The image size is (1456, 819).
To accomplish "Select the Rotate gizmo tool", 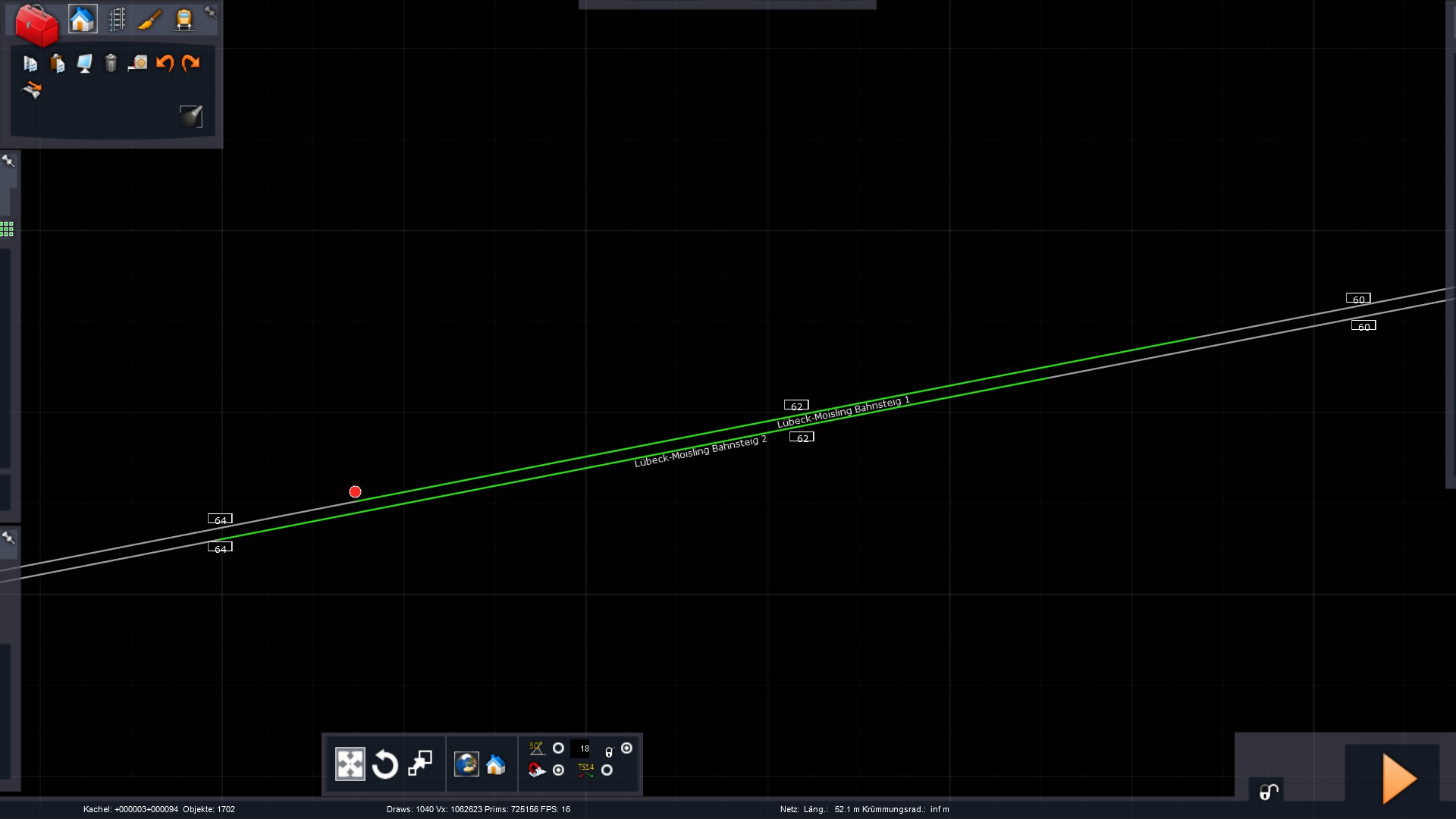I will [385, 764].
